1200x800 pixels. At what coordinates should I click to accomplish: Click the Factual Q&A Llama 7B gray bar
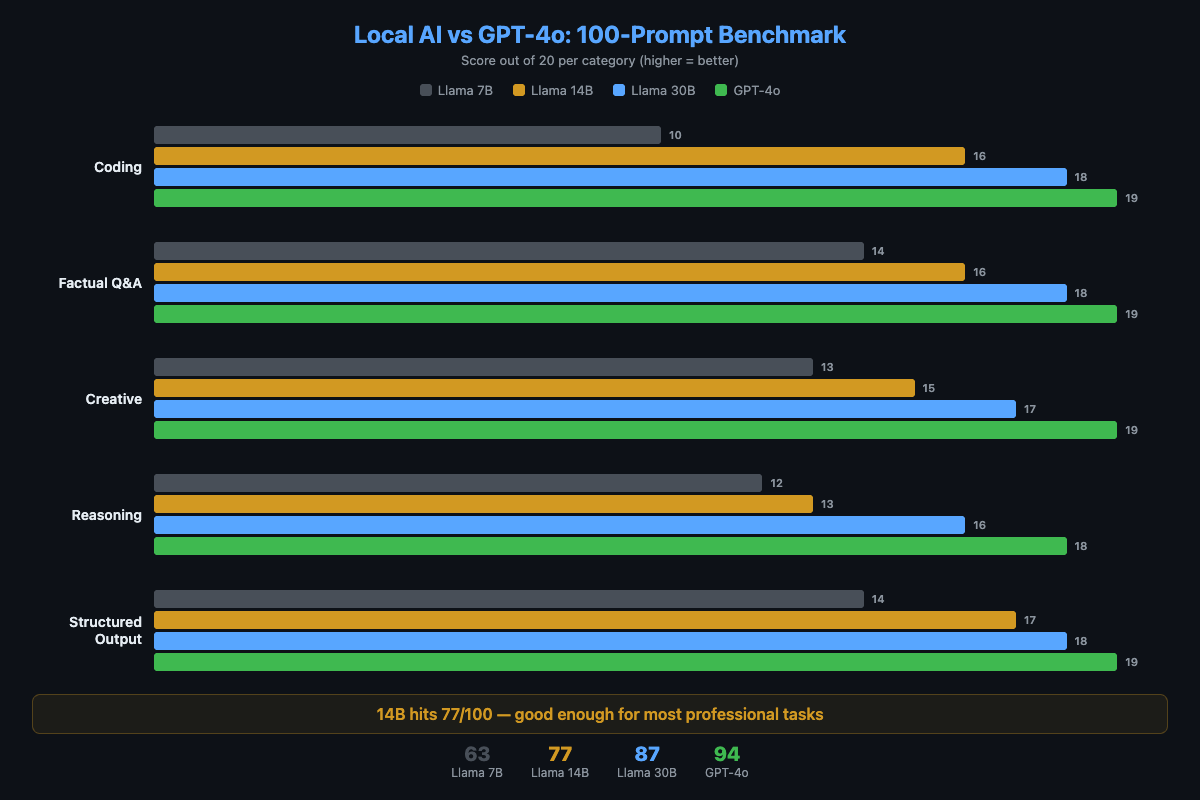(509, 251)
